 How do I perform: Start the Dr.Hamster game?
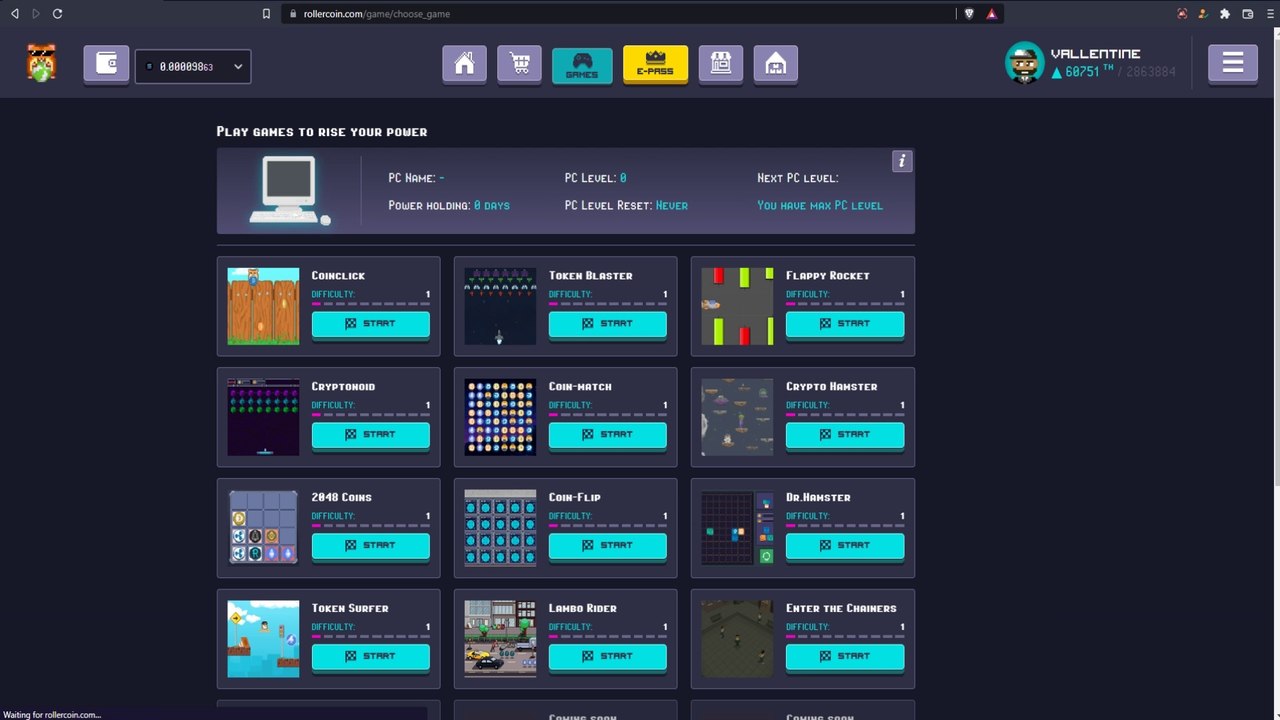(x=845, y=546)
